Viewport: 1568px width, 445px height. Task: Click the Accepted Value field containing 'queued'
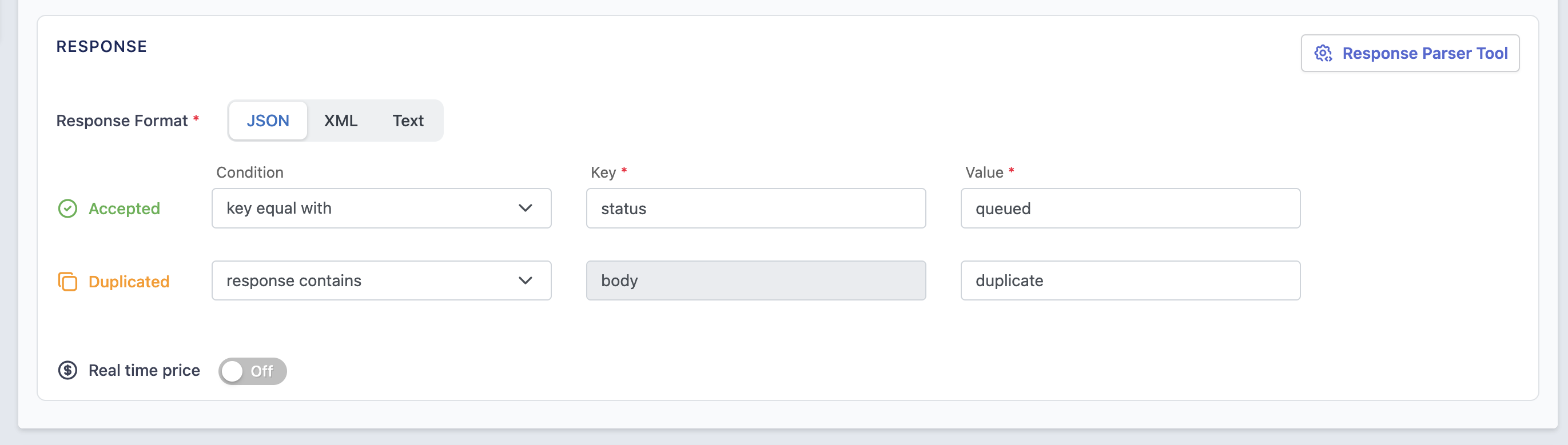(x=1130, y=209)
